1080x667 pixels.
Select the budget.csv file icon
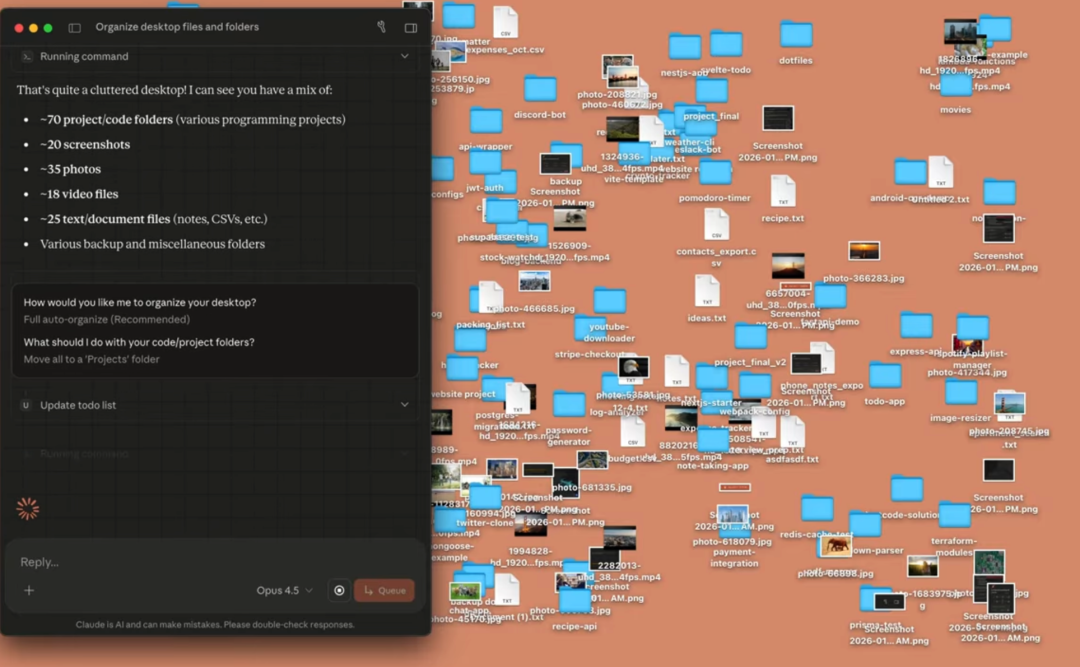tap(632, 433)
